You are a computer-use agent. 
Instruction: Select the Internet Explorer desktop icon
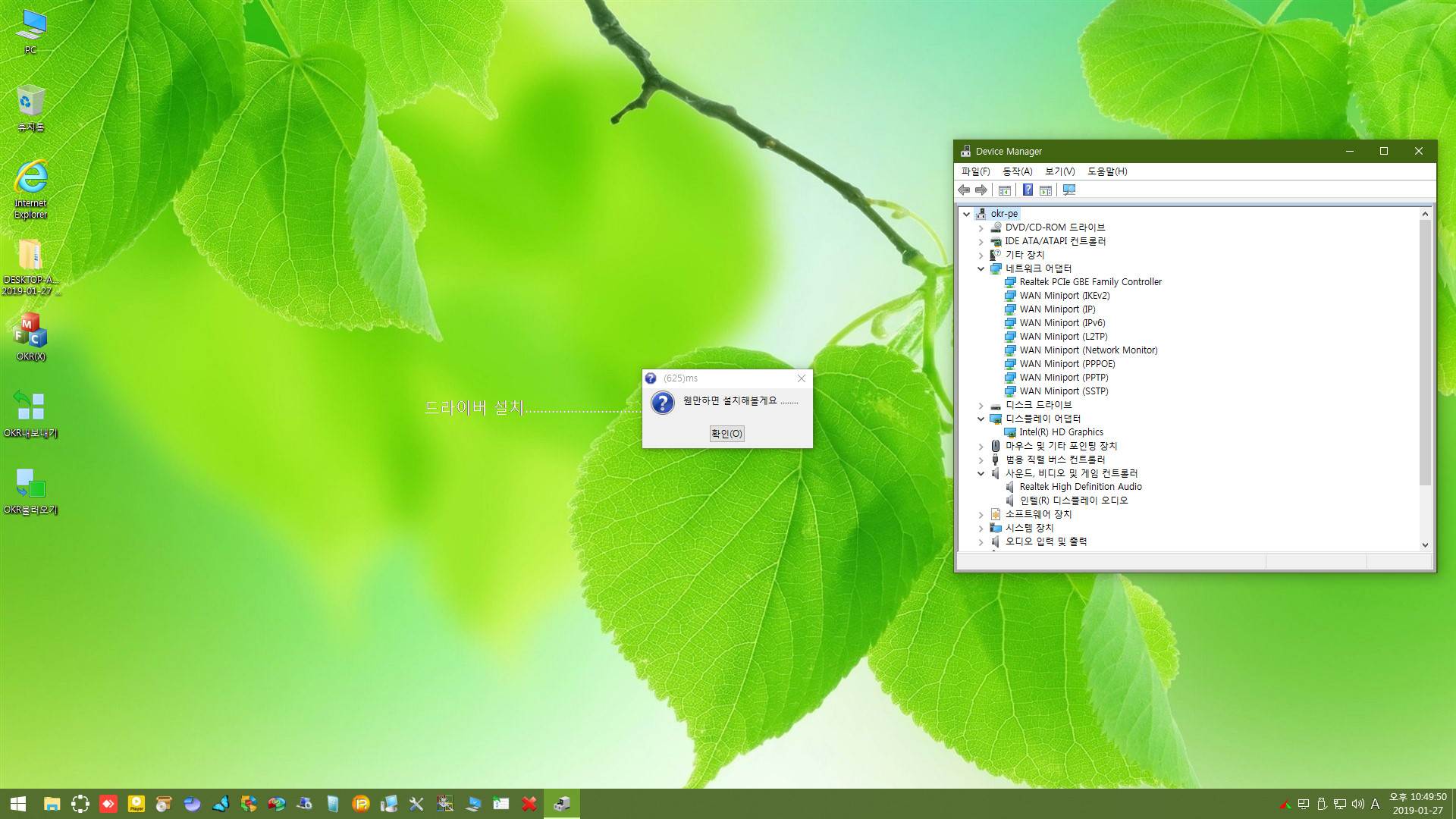click(x=30, y=190)
